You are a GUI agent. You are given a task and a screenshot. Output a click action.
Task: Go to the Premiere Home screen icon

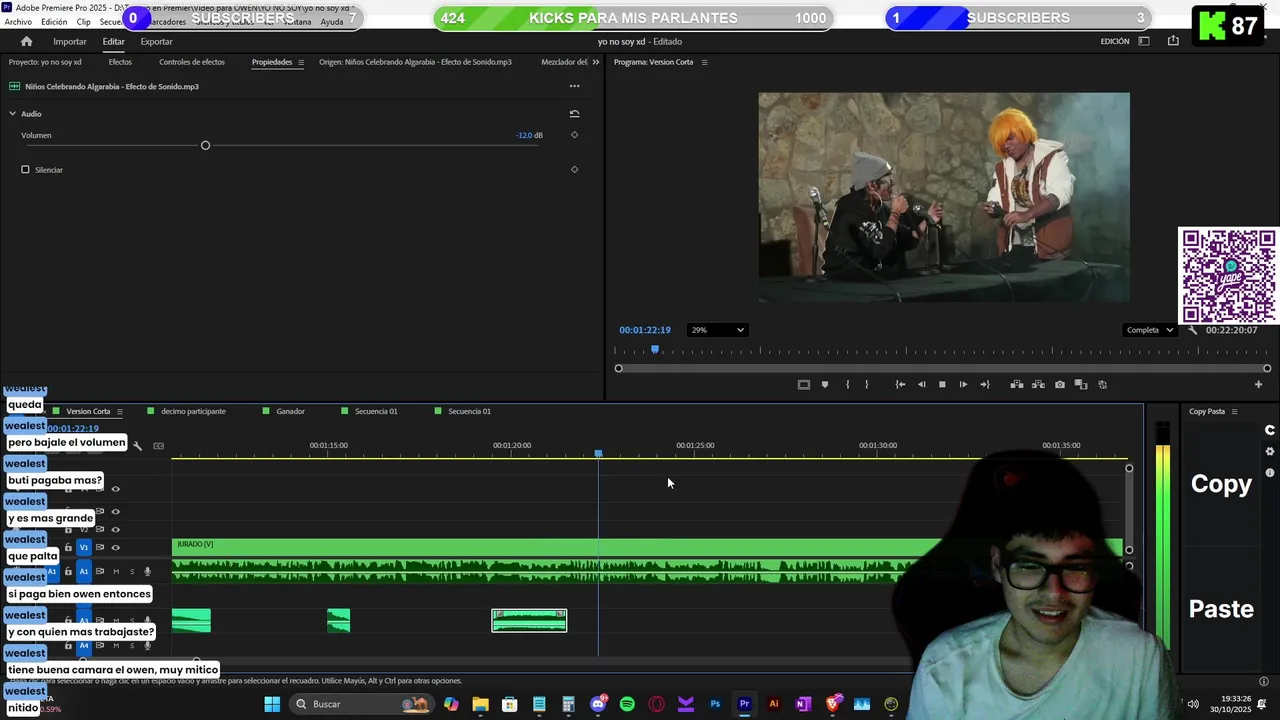(27, 41)
